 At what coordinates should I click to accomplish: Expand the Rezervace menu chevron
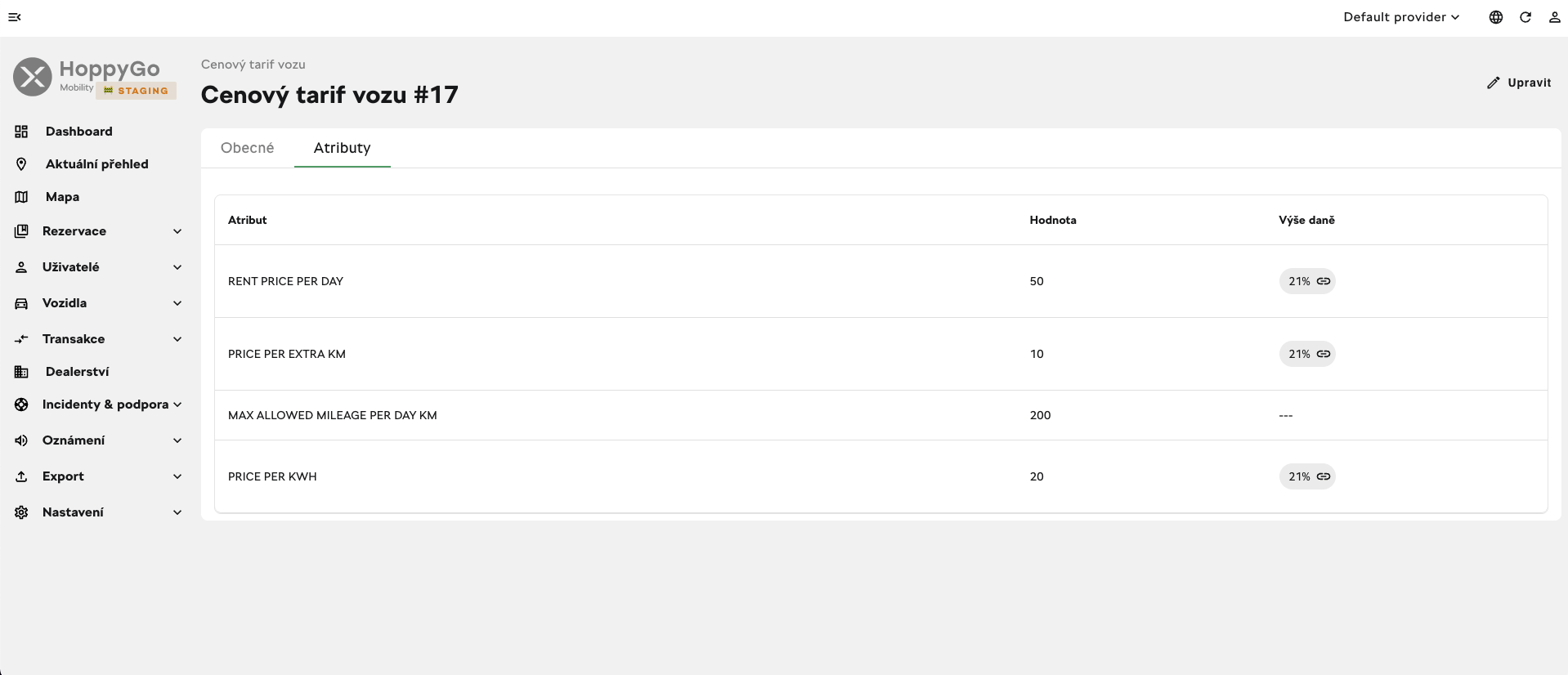pos(177,231)
